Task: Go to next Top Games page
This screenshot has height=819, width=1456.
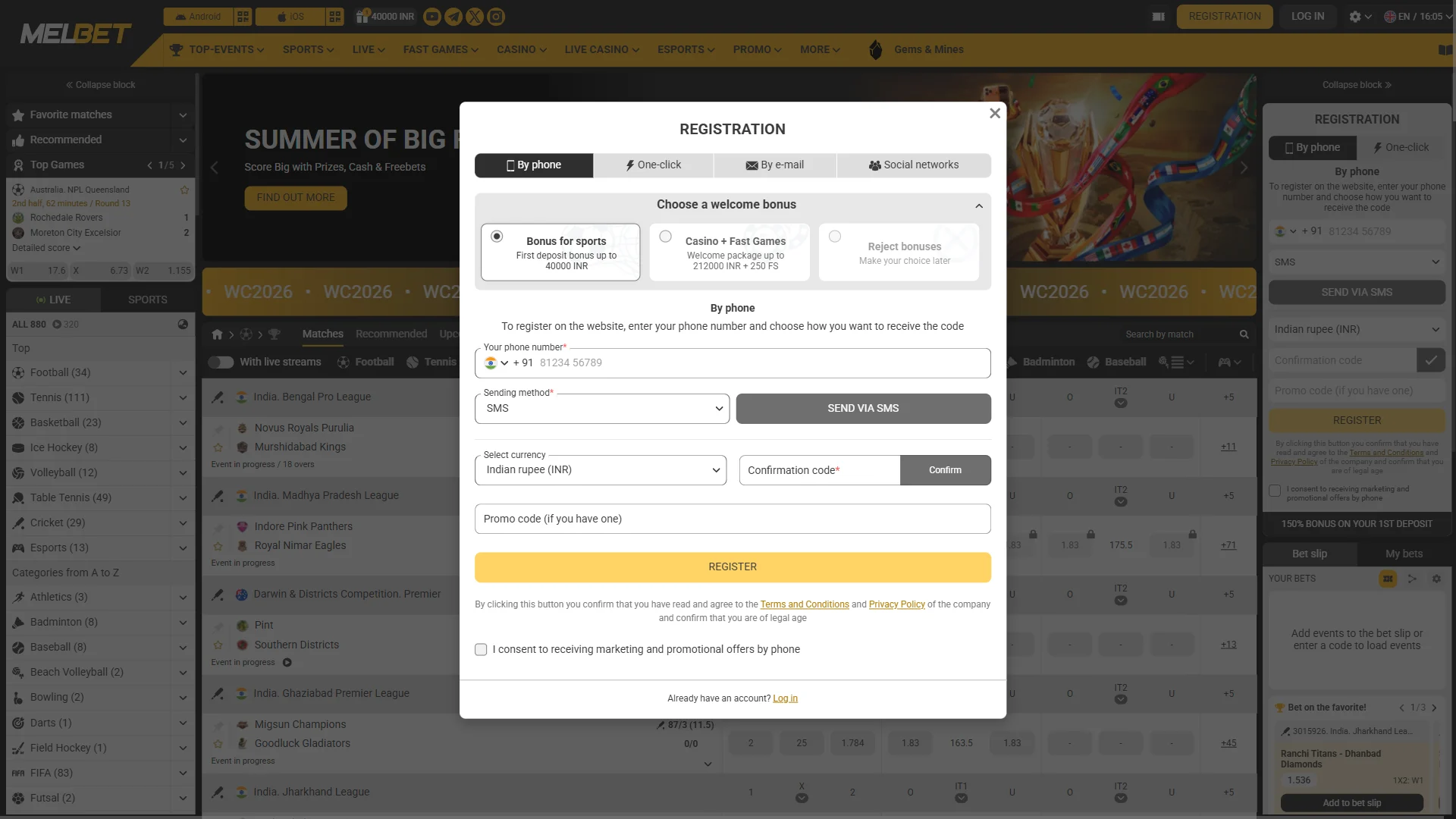Action: click(x=183, y=165)
